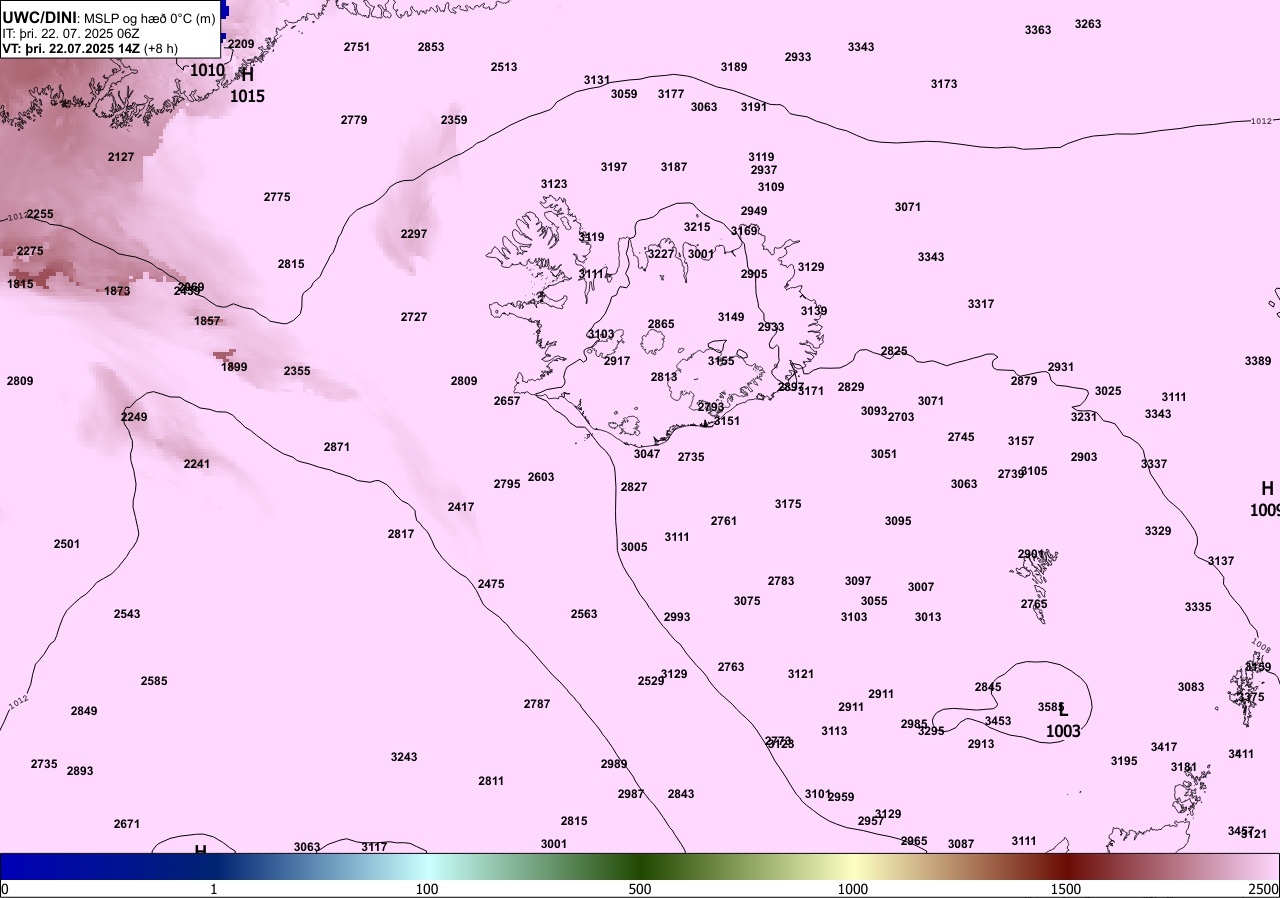Viewport: 1280px width, 898px height.
Task: Click the 2585 height value
Action: (154, 681)
